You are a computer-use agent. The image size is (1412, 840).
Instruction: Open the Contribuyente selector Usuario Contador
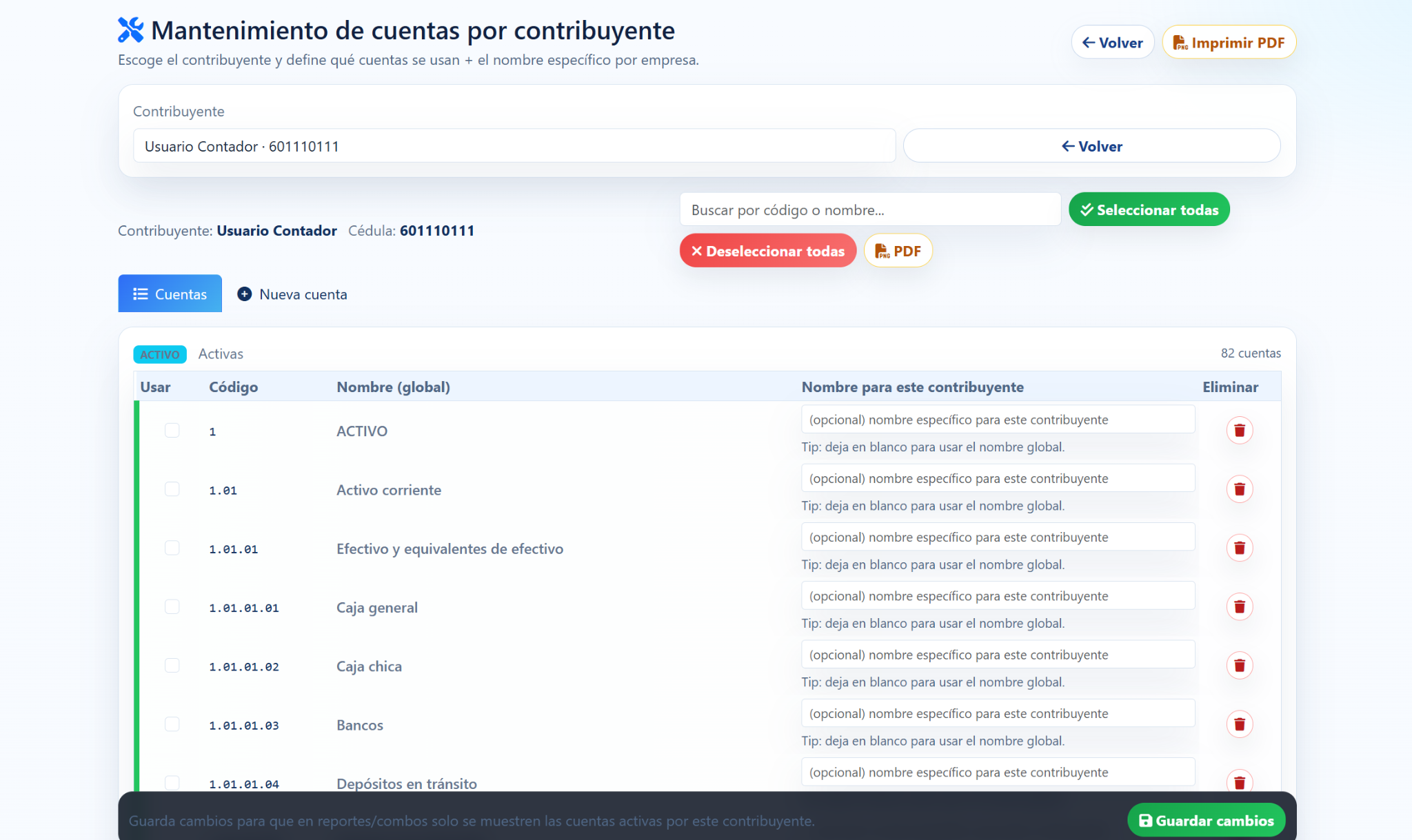point(514,146)
